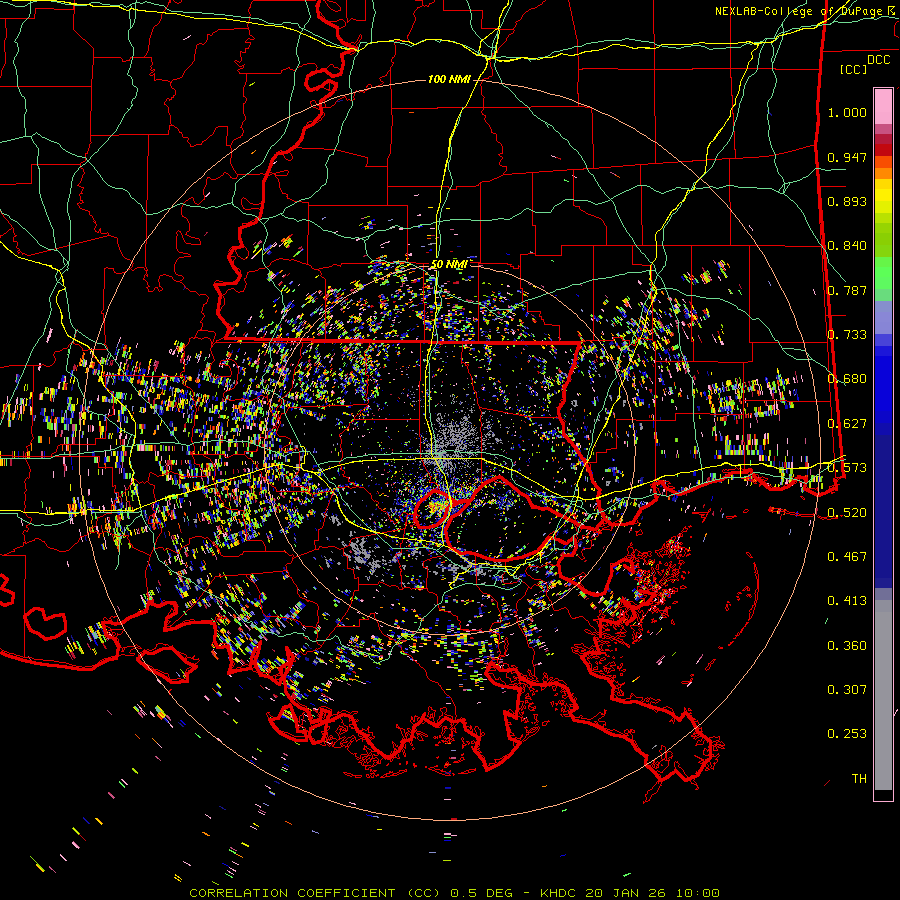This screenshot has width=900, height=900.
Task: Select the 0.627 legend value
Action: (847, 424)
